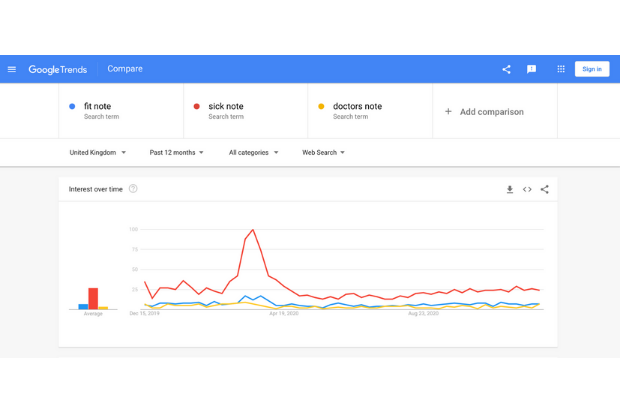Open the hamburger main menu
The height and width of the screenshot is (413, 620).
pyautogui.click(x=12, y=69)
